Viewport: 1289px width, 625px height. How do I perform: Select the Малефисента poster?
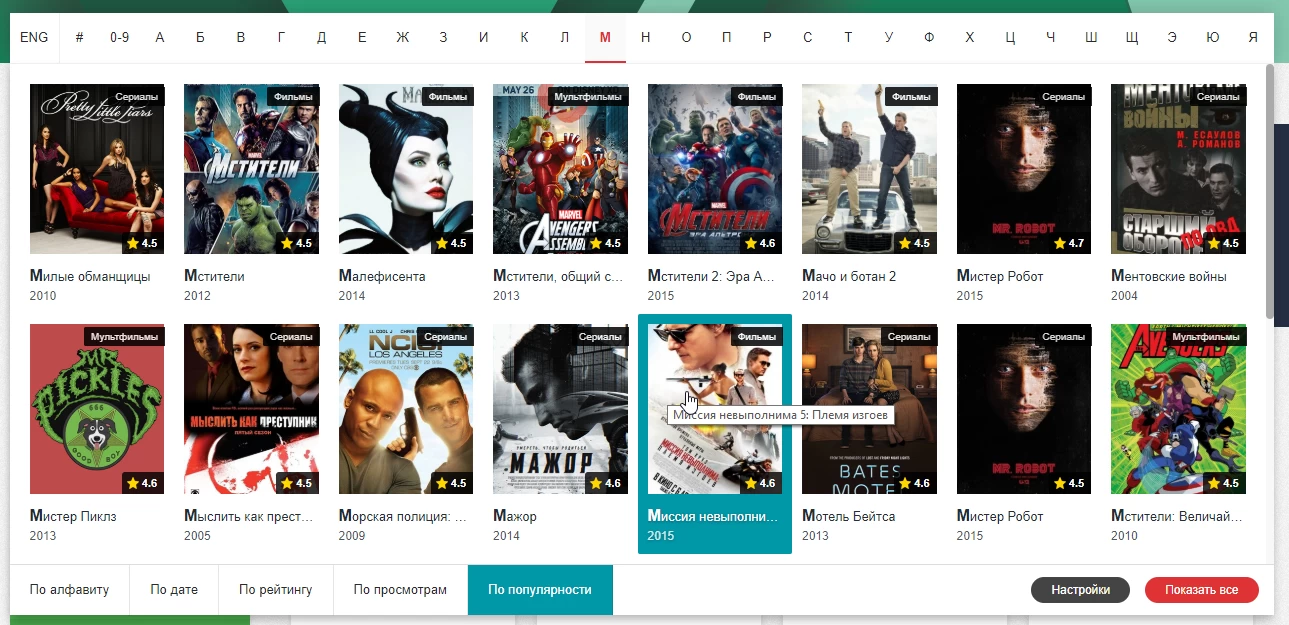pos(406,169)
